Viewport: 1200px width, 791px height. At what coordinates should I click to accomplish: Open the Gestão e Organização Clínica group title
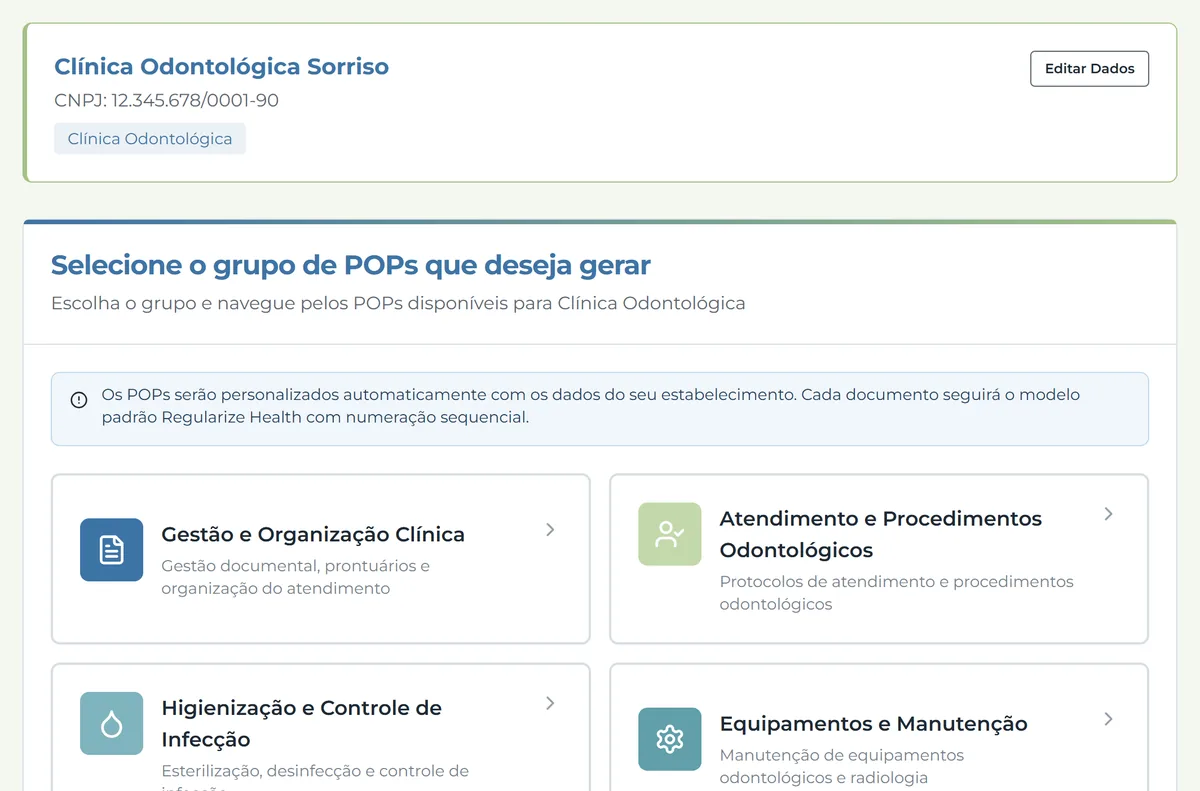click(313, 534)
